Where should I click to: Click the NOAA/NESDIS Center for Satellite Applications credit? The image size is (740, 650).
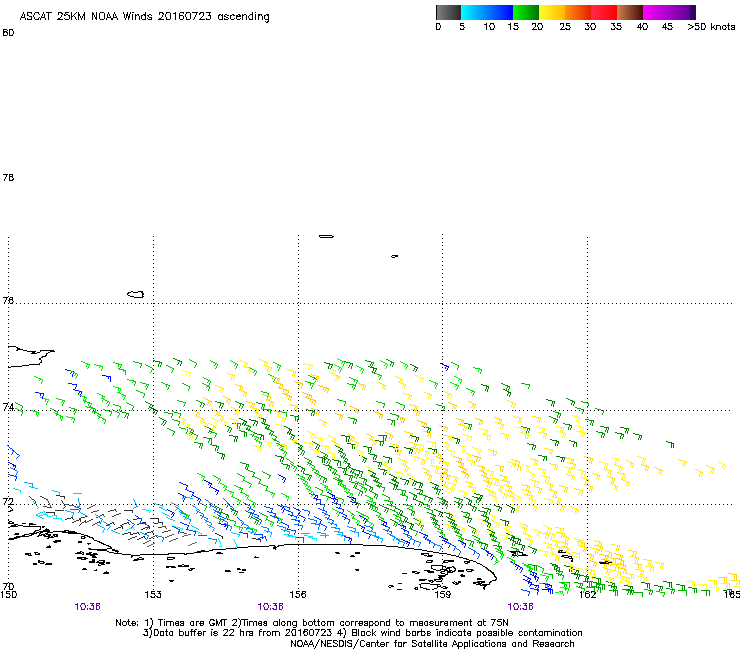(x=432, y=644)
